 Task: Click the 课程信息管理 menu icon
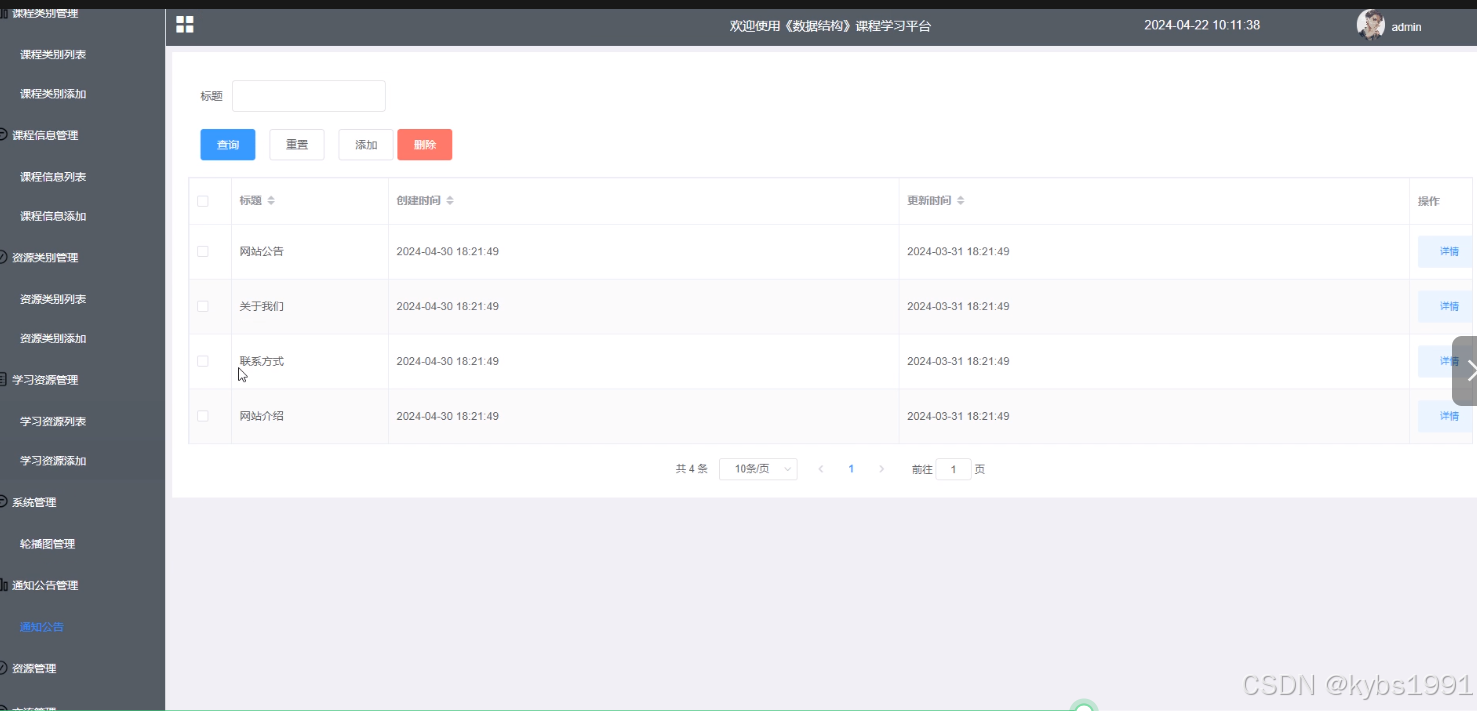pyautogui.click(x=4, y=135)
